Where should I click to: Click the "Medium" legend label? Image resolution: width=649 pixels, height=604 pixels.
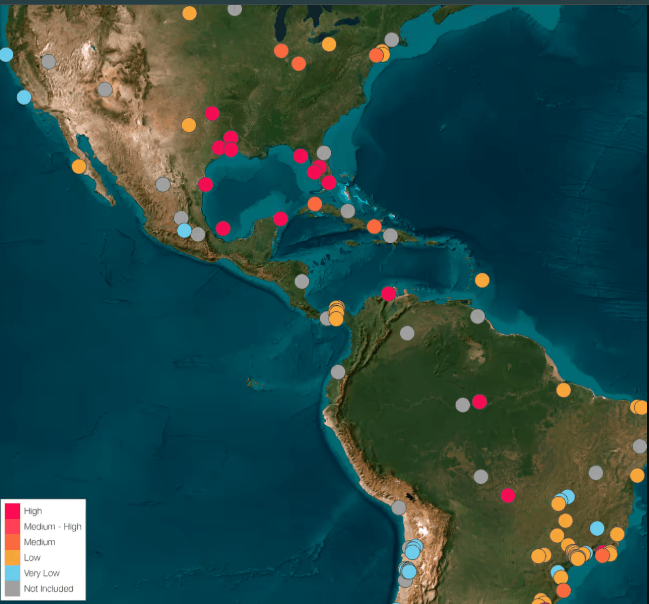(x=39, y=542)
